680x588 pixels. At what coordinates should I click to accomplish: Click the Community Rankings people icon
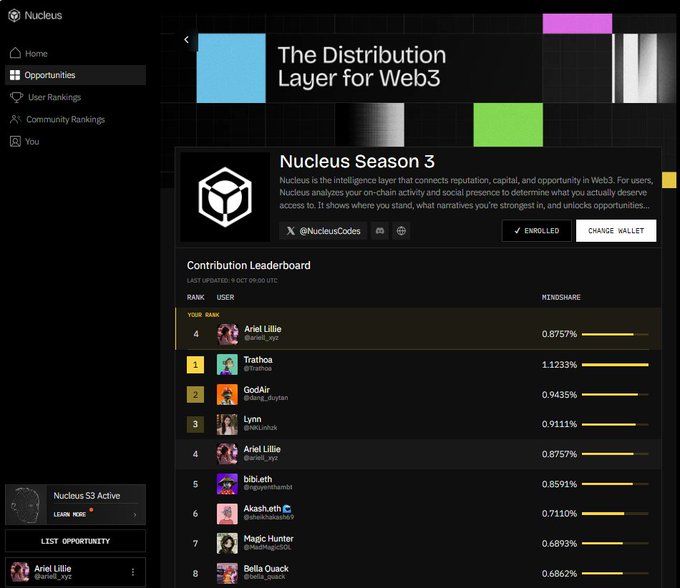(15, 119)
